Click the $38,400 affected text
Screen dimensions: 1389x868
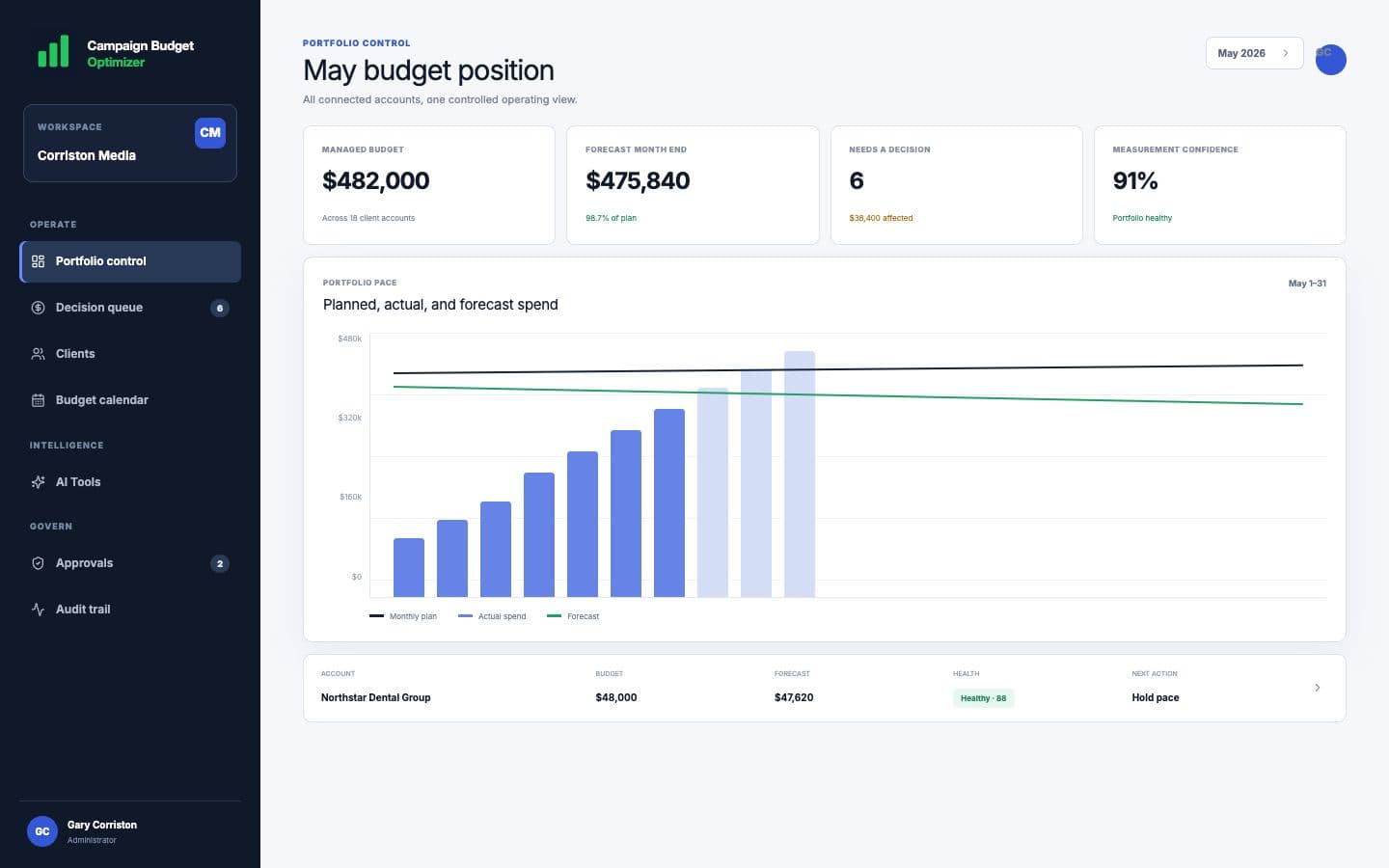[x=881, y=218]
